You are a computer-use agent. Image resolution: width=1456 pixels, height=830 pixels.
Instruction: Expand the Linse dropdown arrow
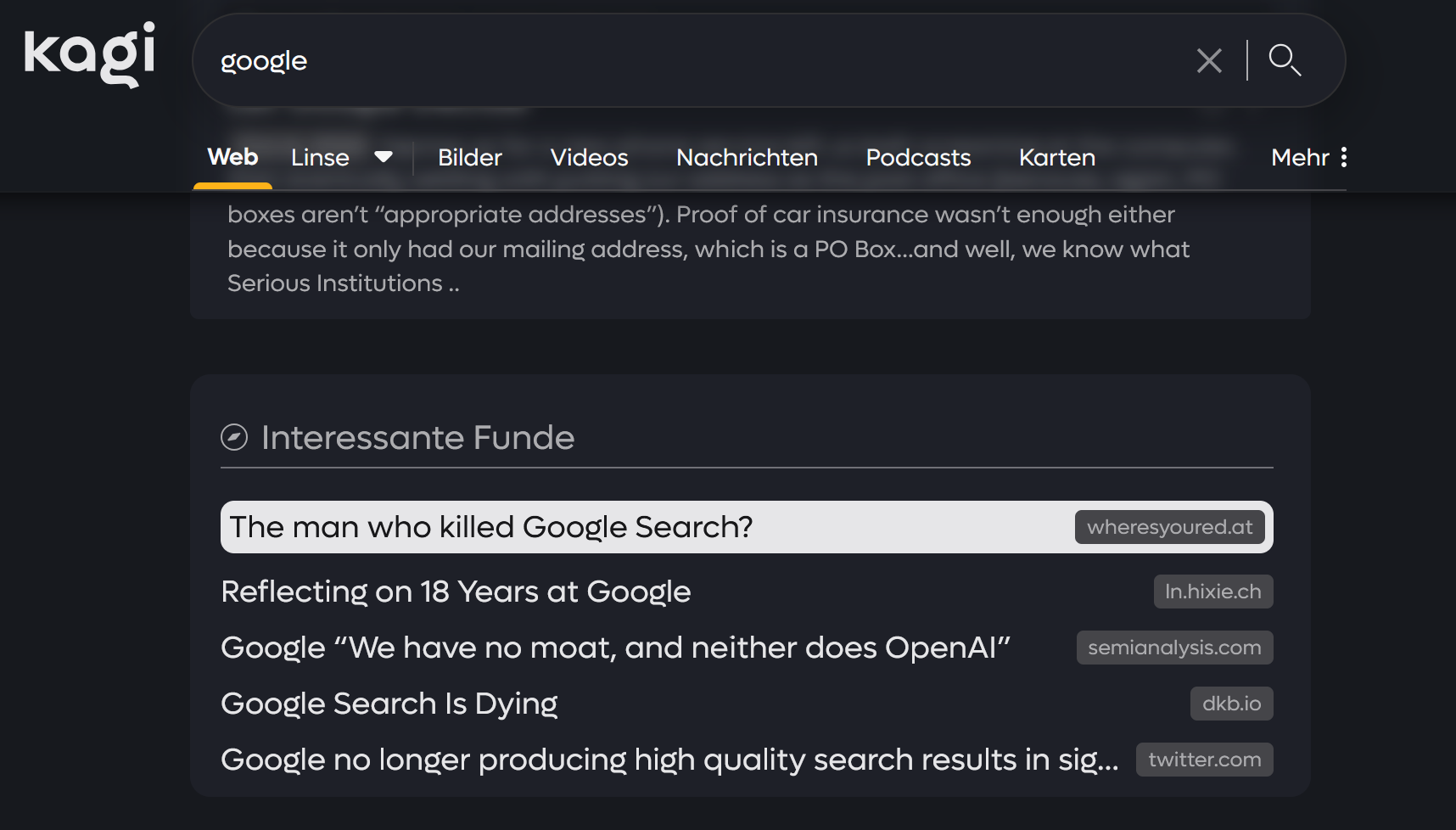384,157
